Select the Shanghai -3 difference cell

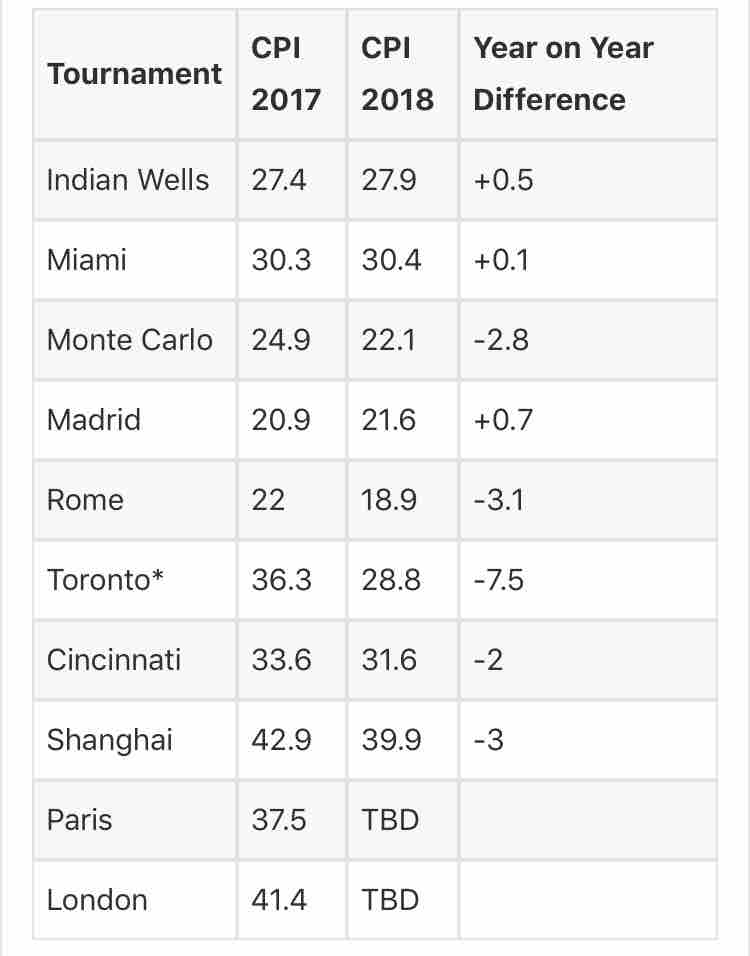pos(588,740)
